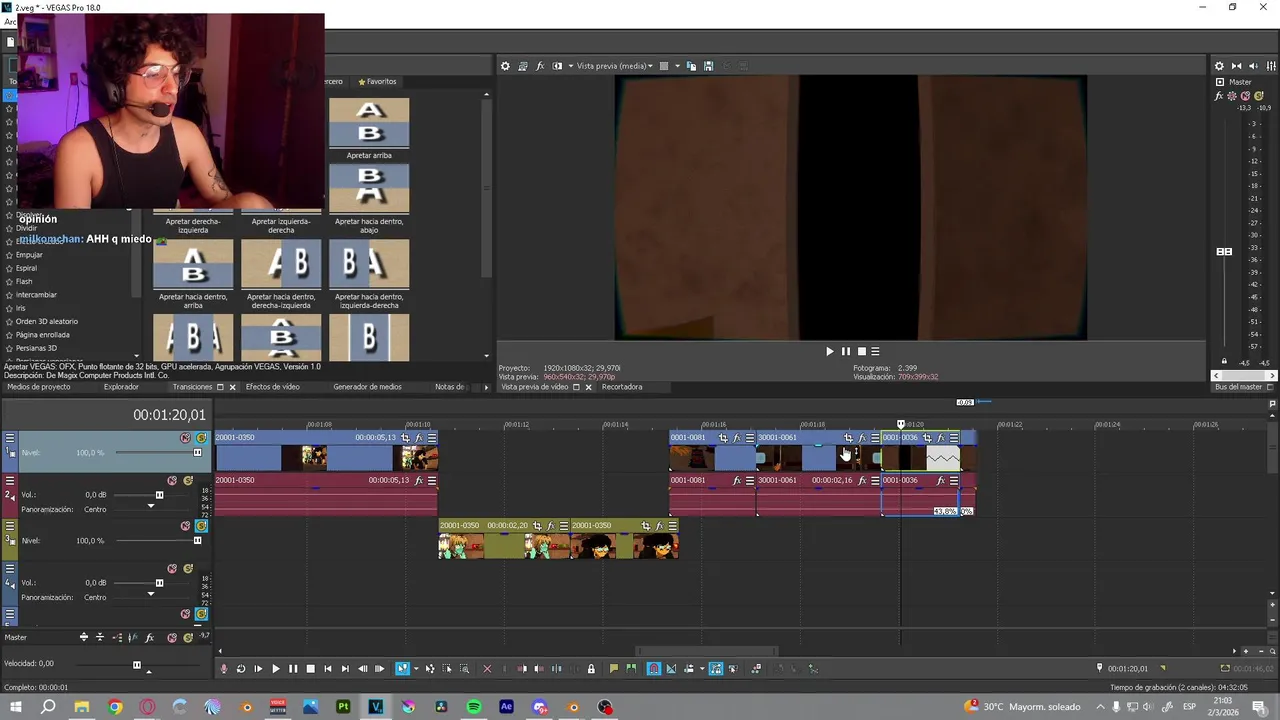The width and height of the screenshot is (1280, 720).
Task: Toggle automatic crossfades button
Action: [671, 669]
